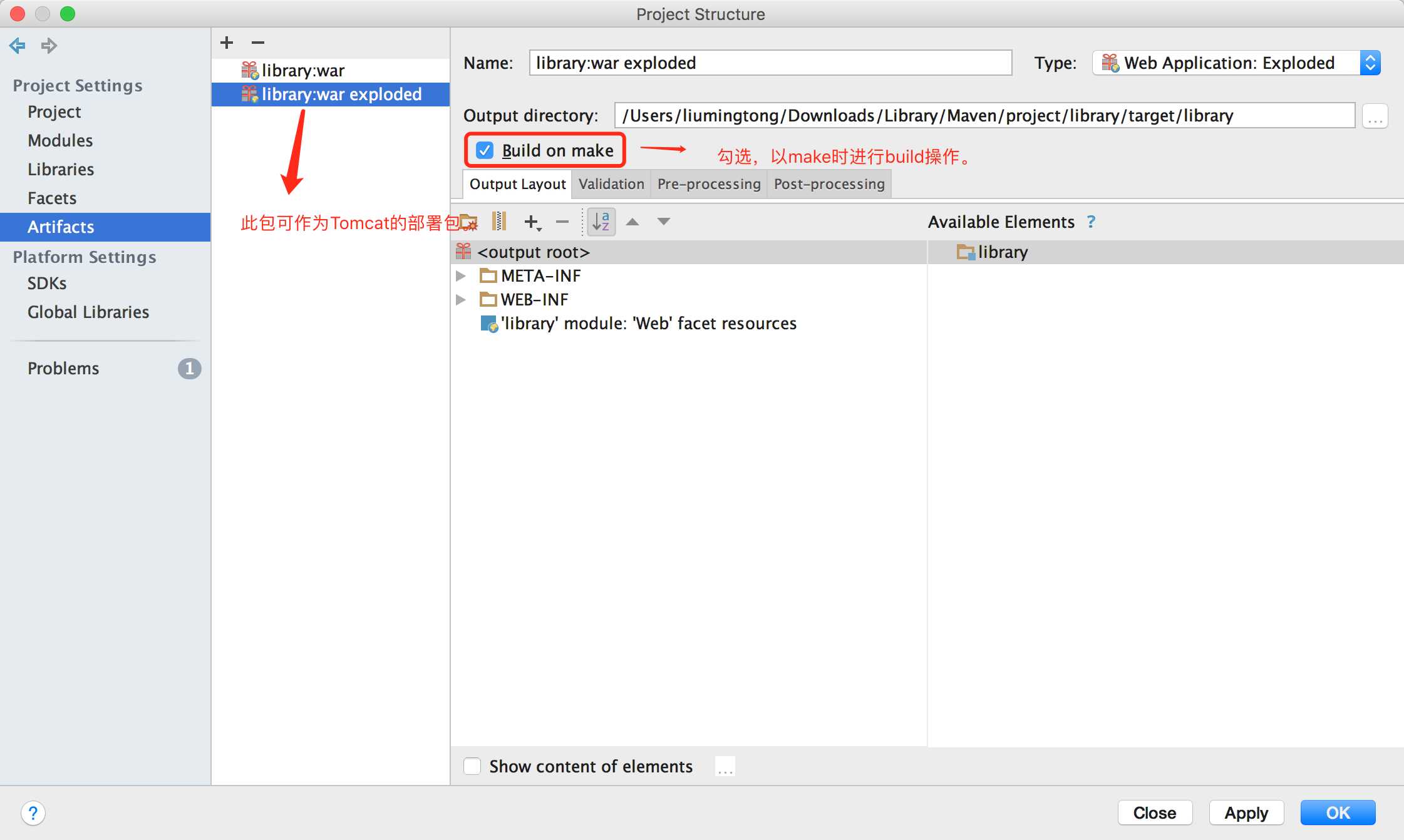Image resolution: width=1404 pixels, height=840 pixels.
Task: Toggle sort elements by names icon
Action: pos(601,222)
